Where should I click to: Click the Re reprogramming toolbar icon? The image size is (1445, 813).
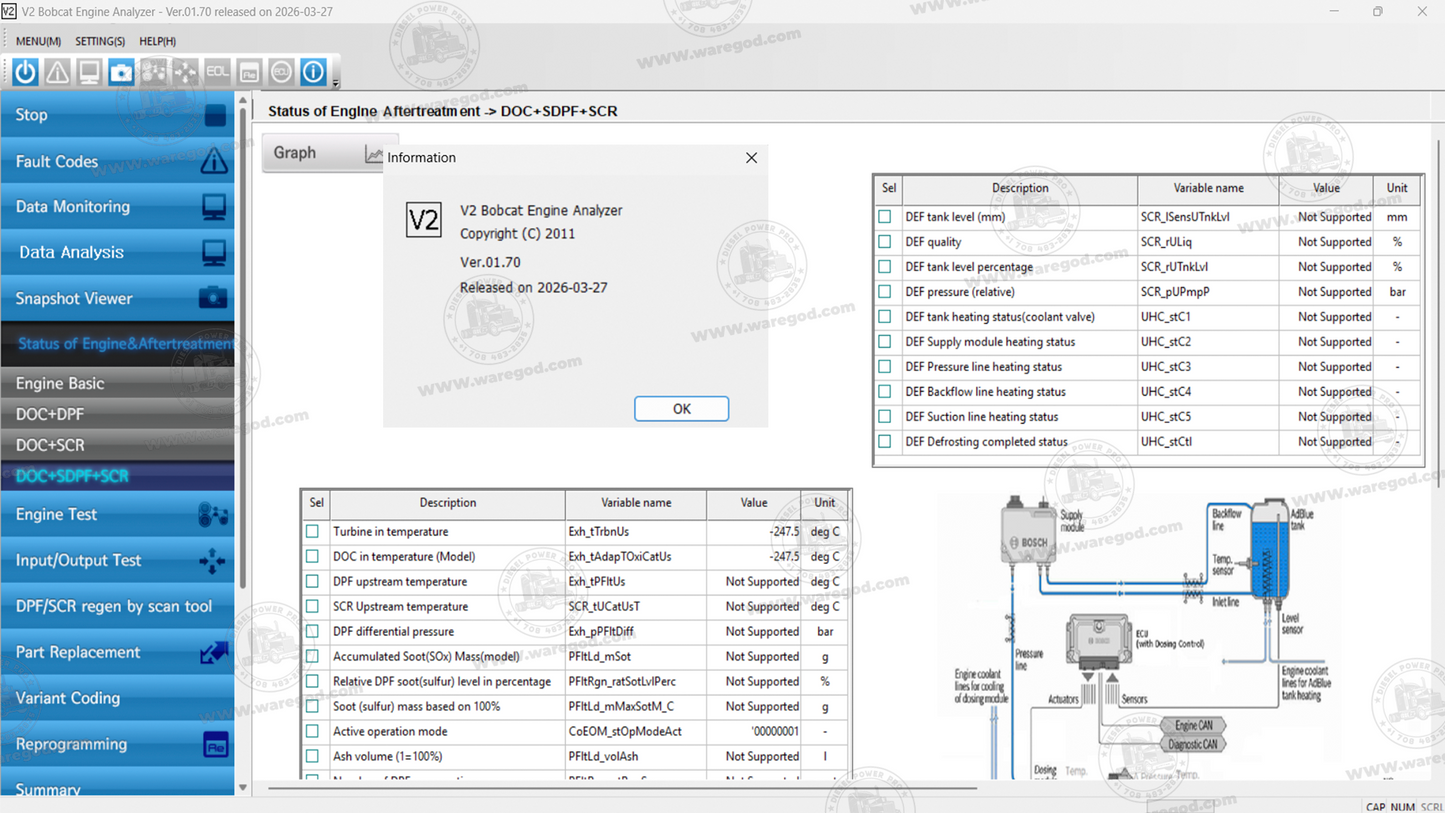(249, 72)
